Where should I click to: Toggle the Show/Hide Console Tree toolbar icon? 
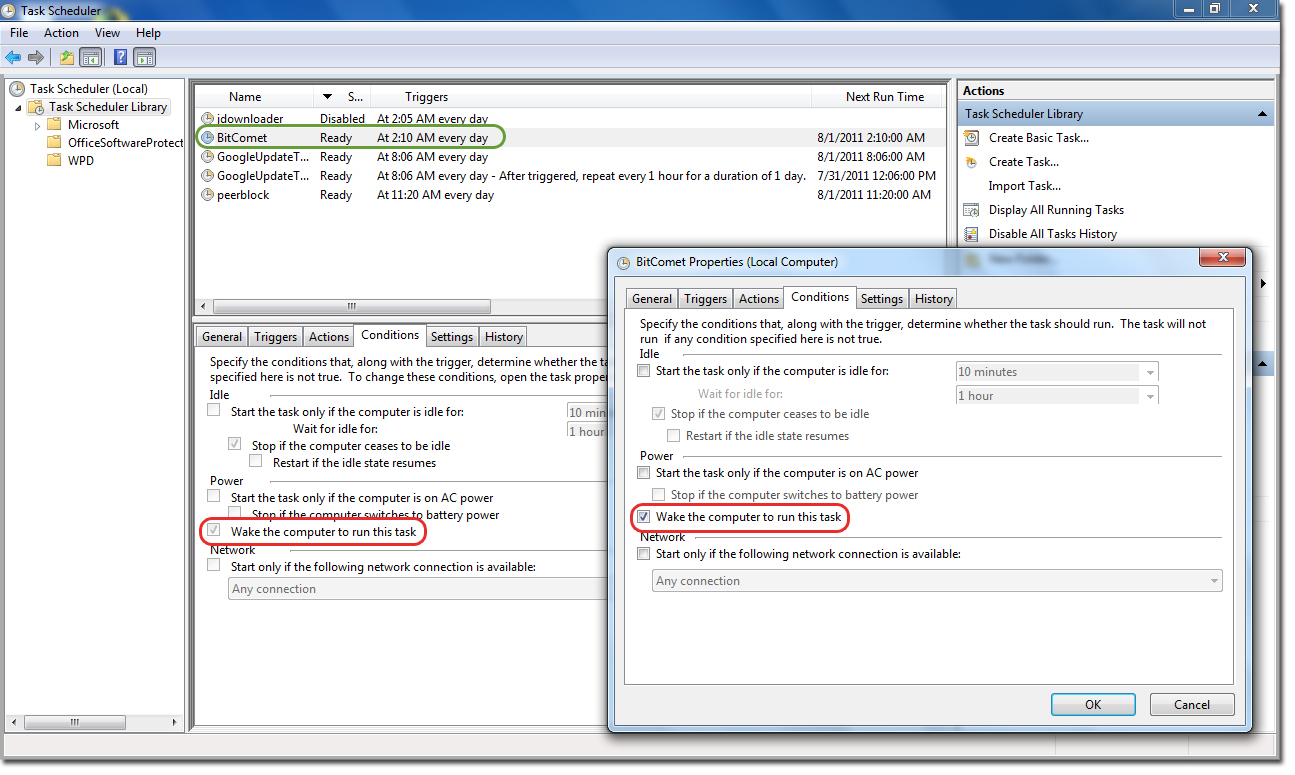coord(90,57)
